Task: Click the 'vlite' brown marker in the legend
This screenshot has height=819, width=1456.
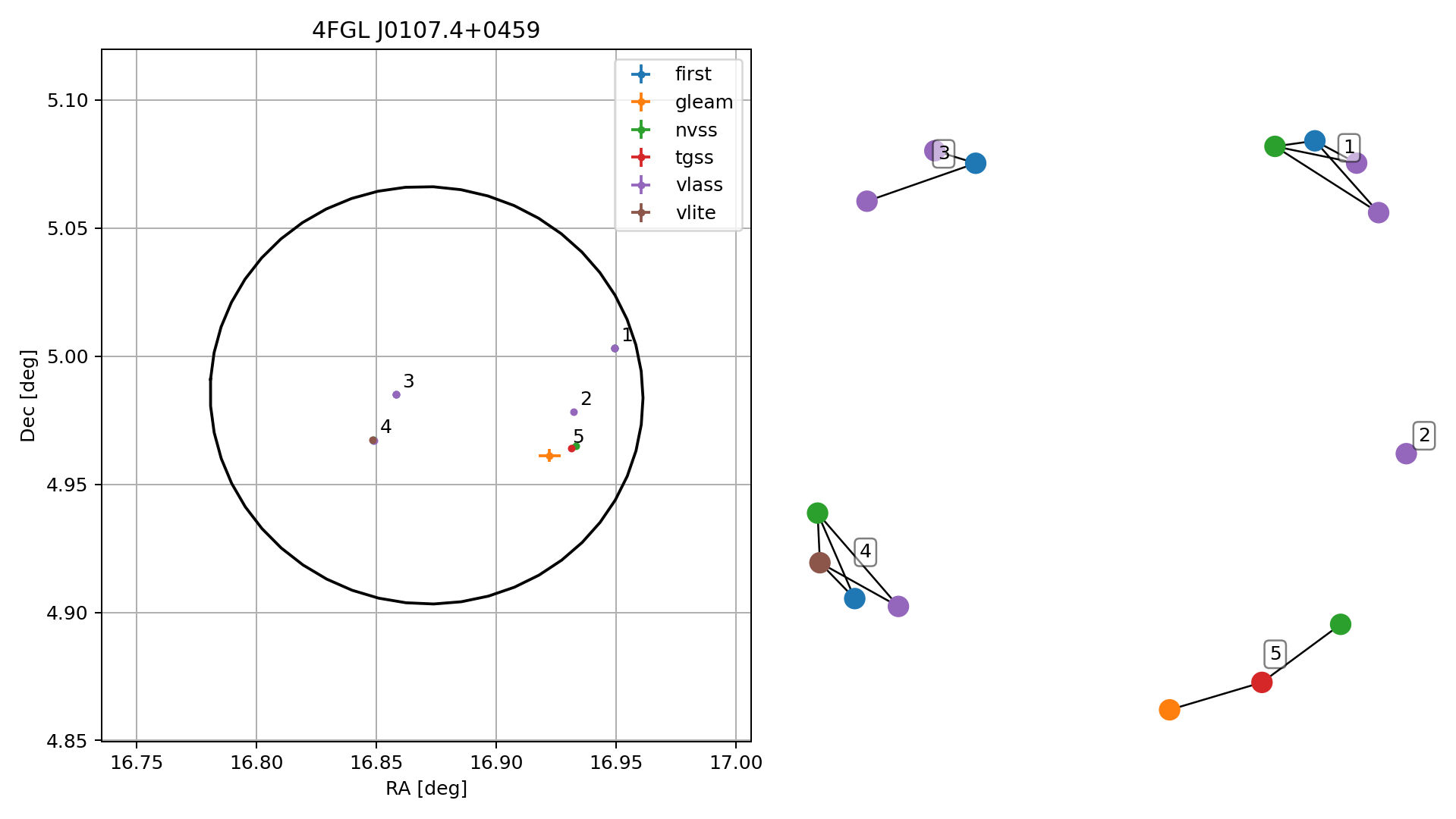Action: [x=641, y=213]
